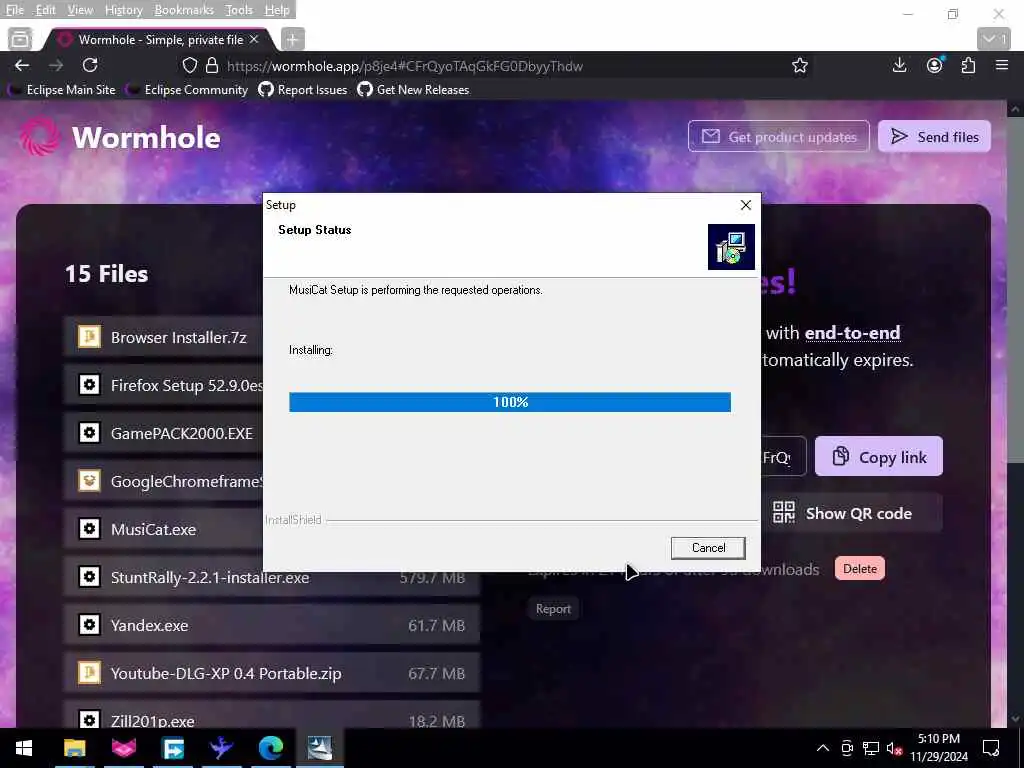This screenshot has height=768, width=1024.
Task: Click the Browser Installer.7z archive icon
Action: 89,337
